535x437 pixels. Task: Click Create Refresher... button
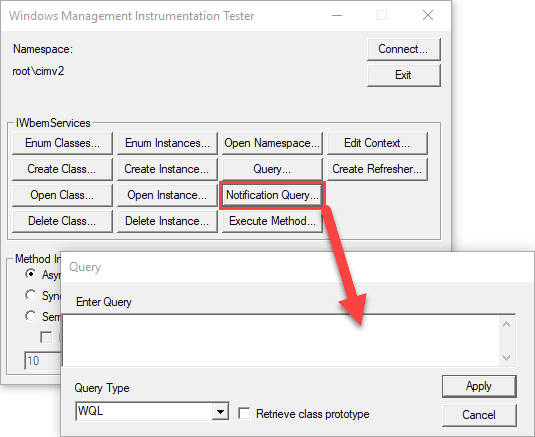point(377,169)
